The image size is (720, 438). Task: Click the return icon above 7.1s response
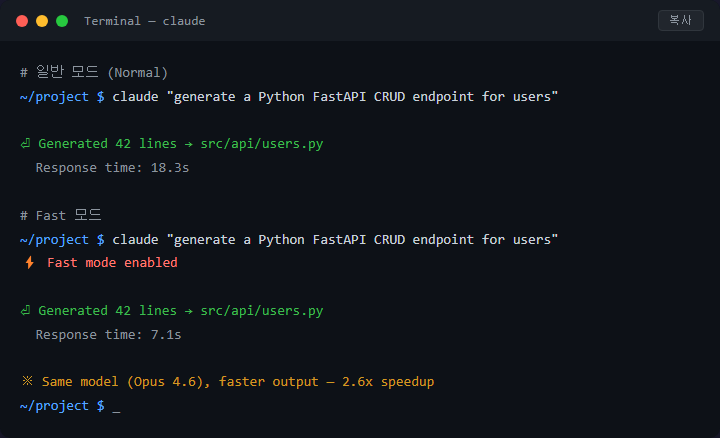(x=26, y=311)
